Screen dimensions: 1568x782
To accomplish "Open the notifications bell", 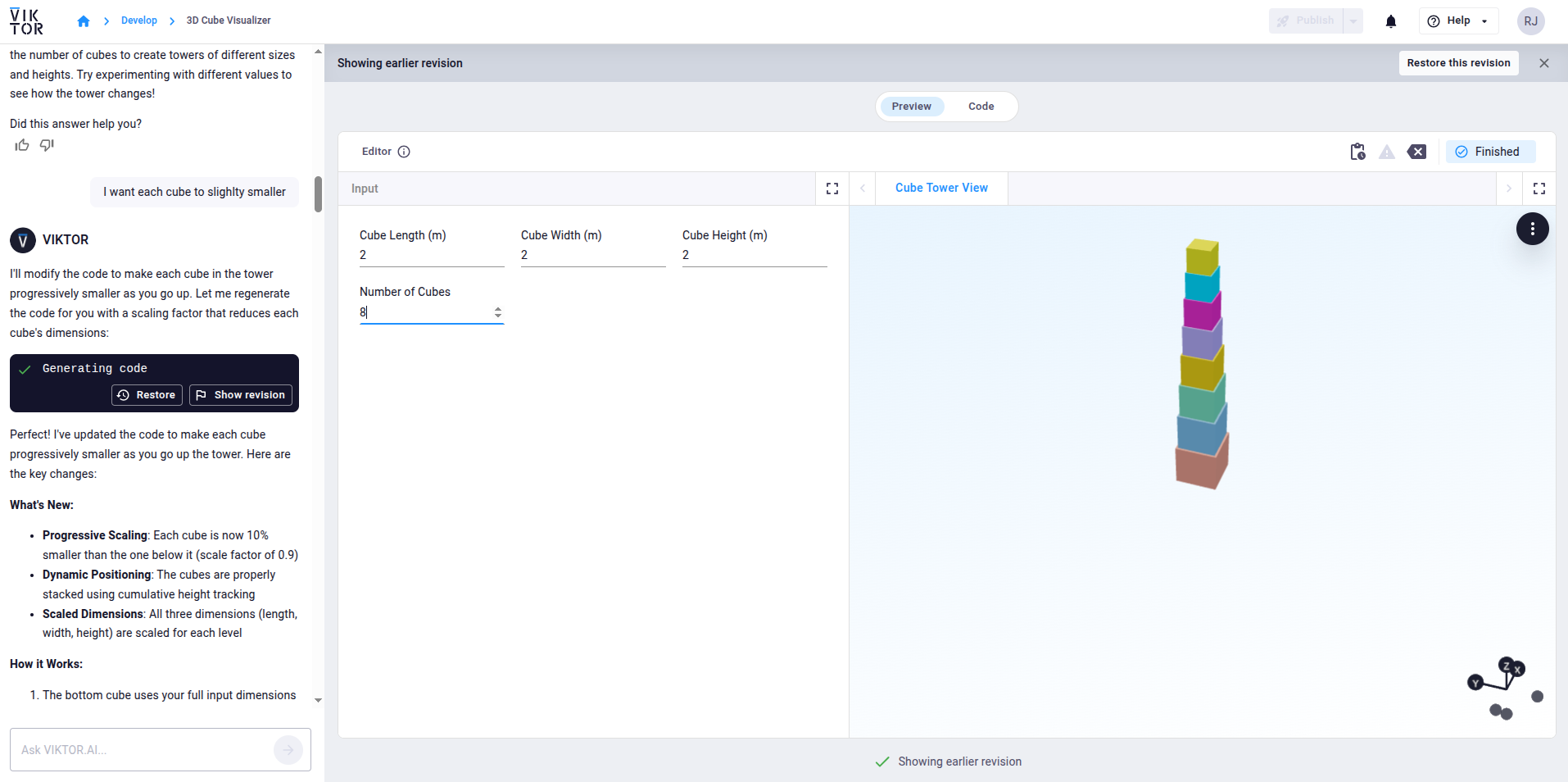I will point(1390,21).
